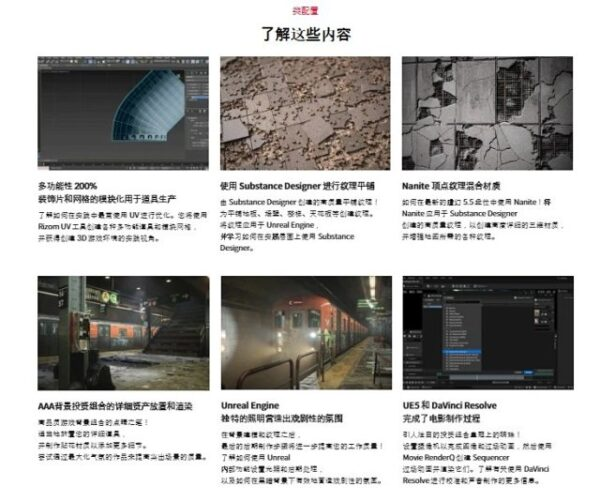
Task: Select the subtitle "装饰片和网格的模块化用于道具生产"
Action: (107, 199)
